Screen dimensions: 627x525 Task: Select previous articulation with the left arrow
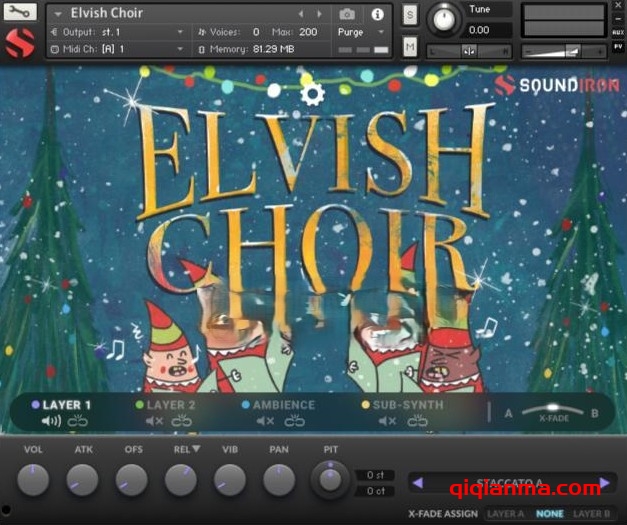point(418,483)
